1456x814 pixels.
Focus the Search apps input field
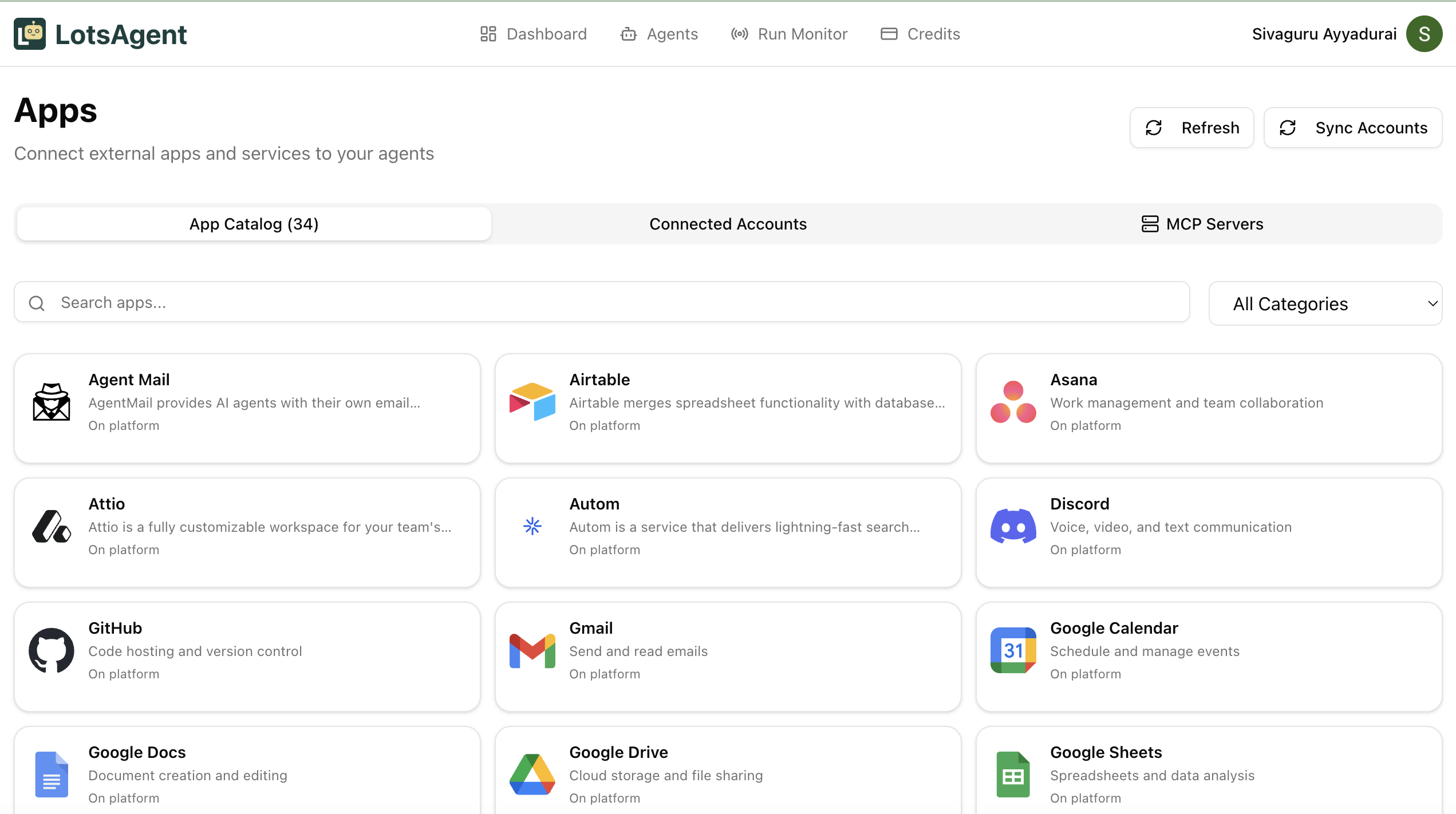[601, 302]
